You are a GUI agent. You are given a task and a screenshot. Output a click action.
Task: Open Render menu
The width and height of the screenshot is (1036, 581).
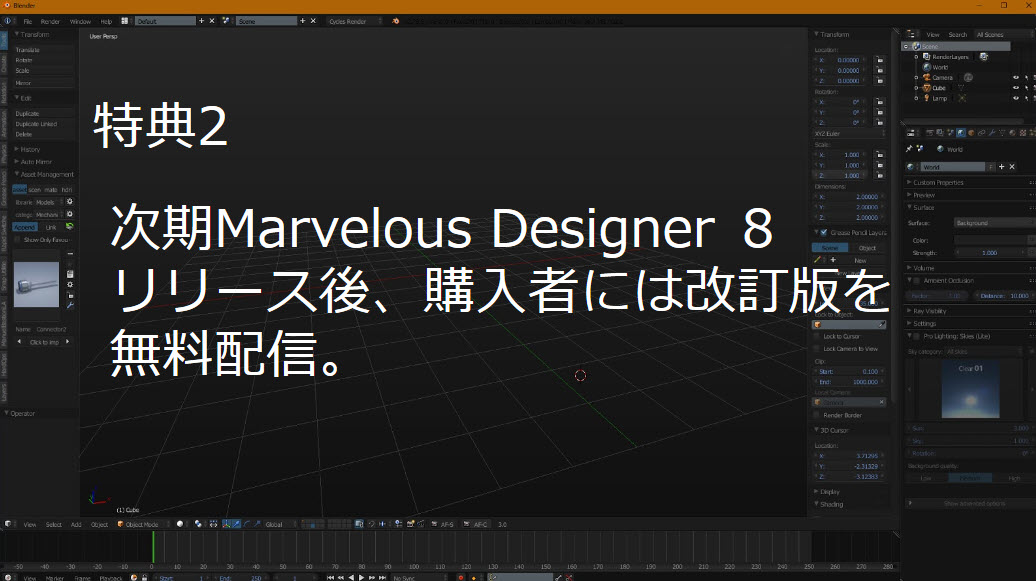[50, 21]
